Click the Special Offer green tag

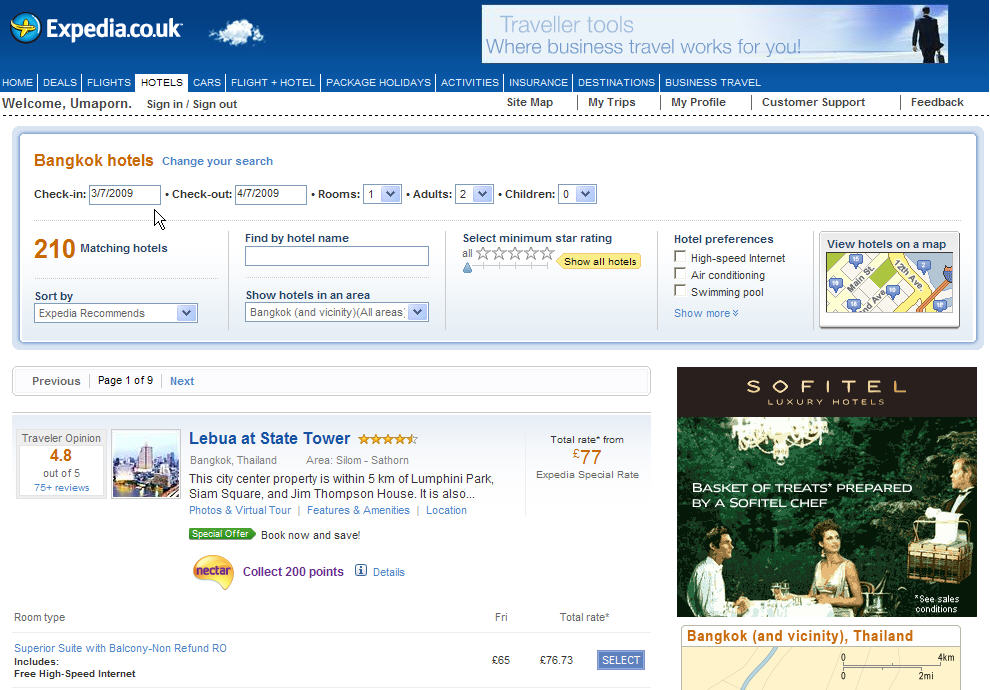[221, 534]
